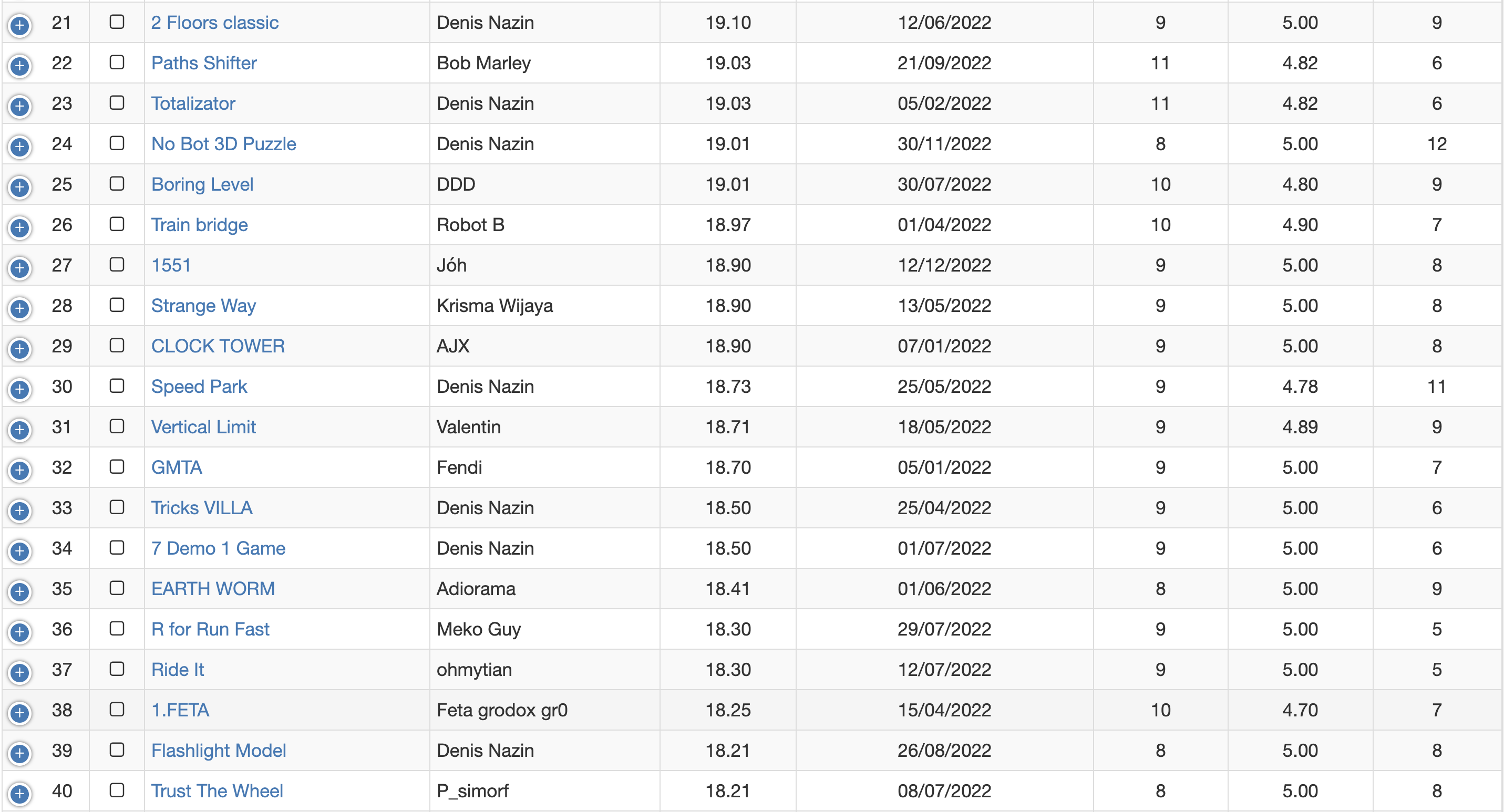The width and height of the screenshot is (1504, 812).
Task: Open row details for CLOCK TOWER
Action: click(20, 349)
